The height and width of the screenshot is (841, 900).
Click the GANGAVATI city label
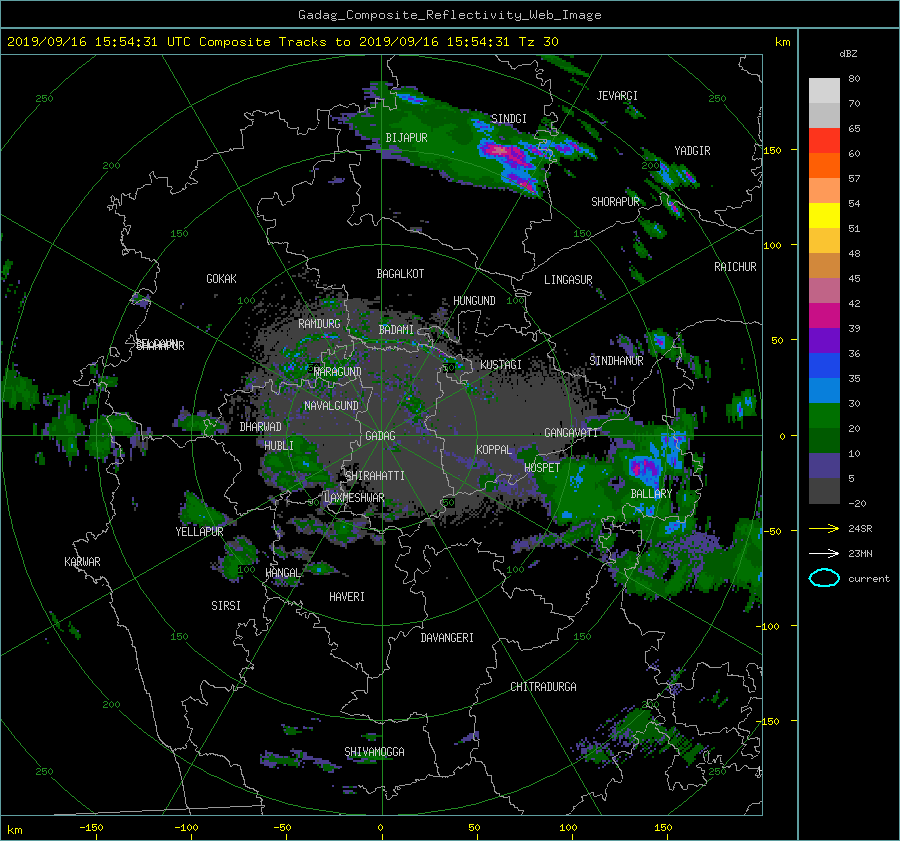pos(571,433)
